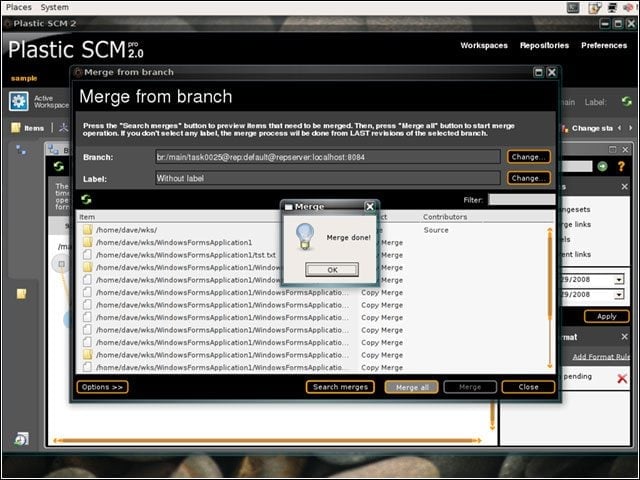Click the branch icon next to Items
The image size is (640, 480).
[x=63, y=128]
